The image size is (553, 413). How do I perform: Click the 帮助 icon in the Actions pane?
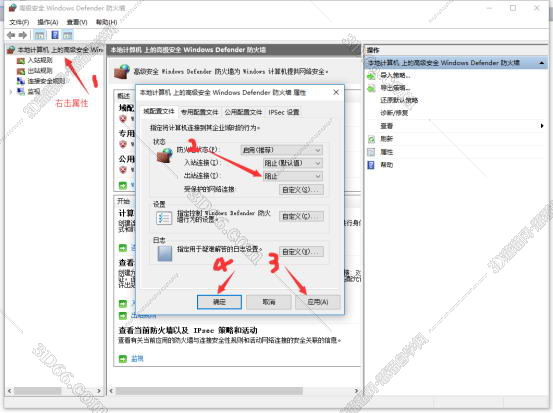(x=371, y=165)
